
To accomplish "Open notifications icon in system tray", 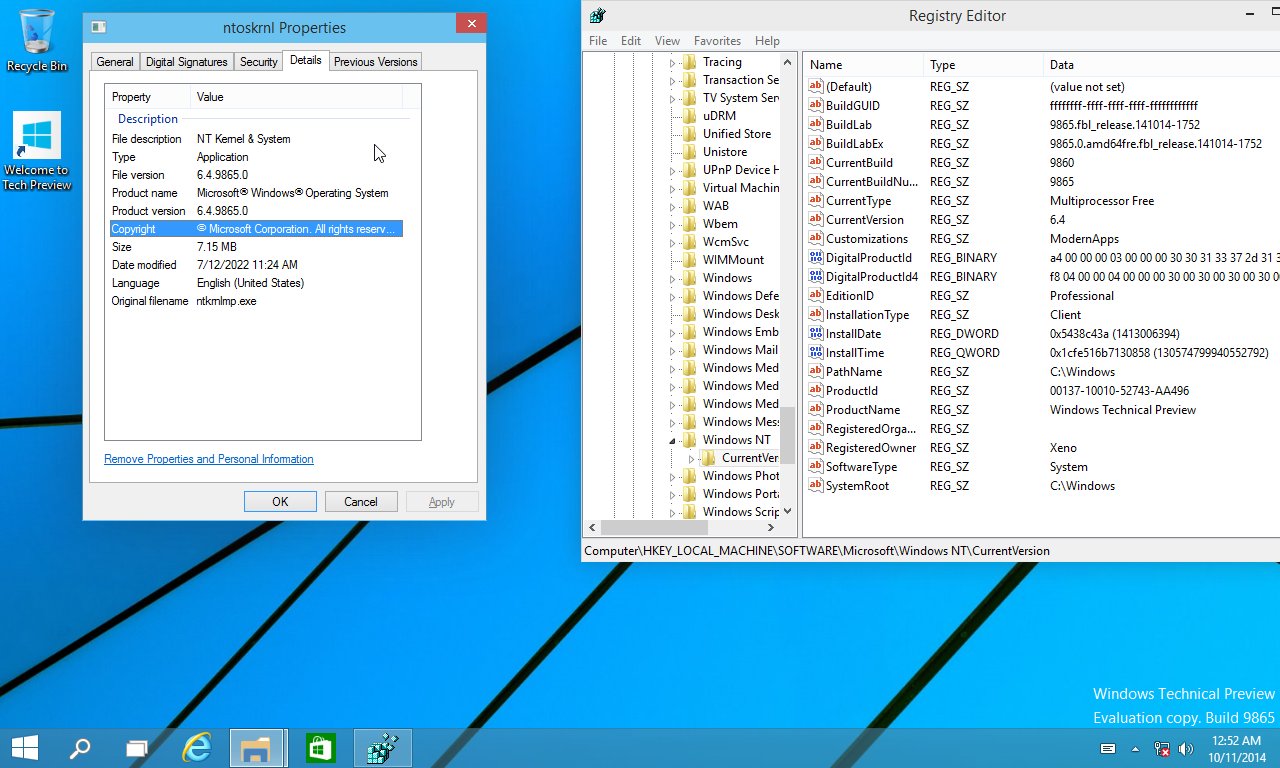I will tap(1108, 748).
